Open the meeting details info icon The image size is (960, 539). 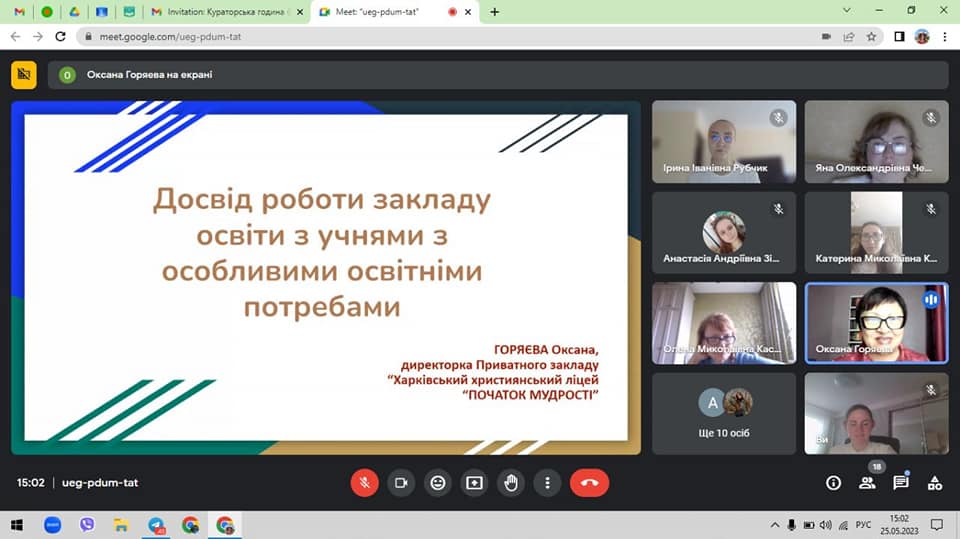(x=833, y=483)
